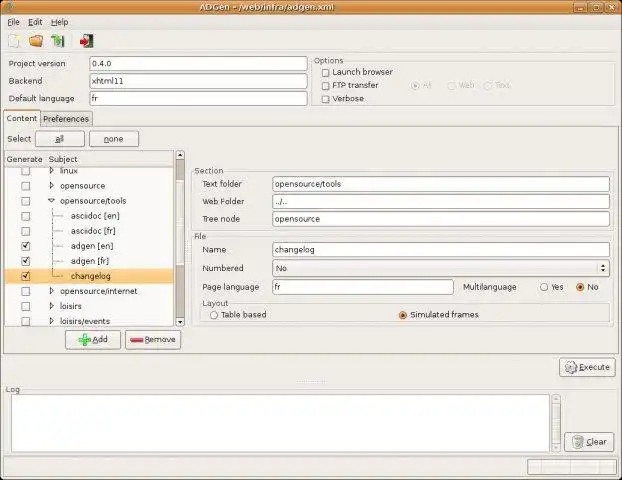Check the Generate box for opensource/internet
Viewport: 622px width, 480px height.
coord(25,291)
